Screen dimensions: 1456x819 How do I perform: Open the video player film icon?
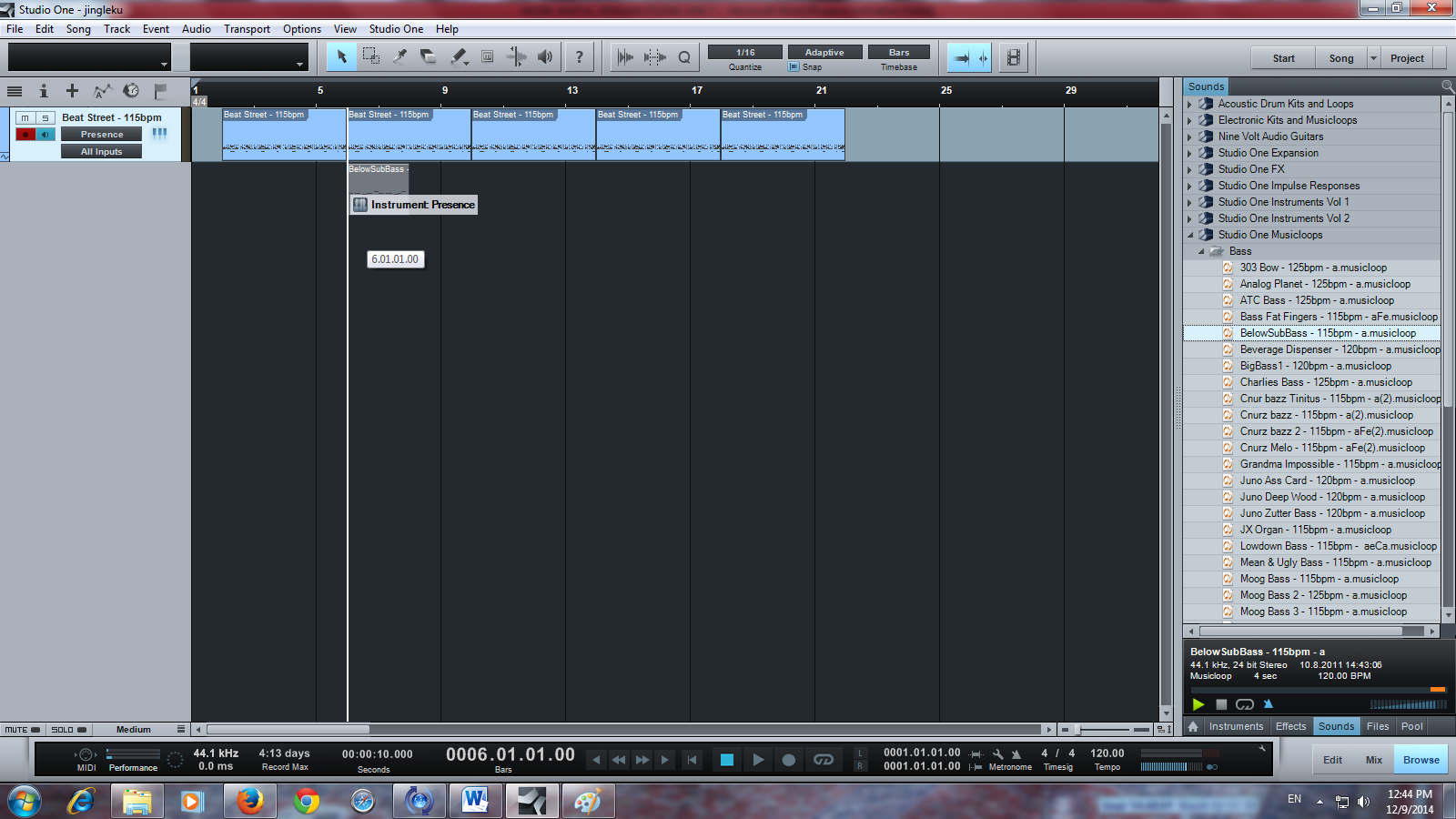[x=1013, y=57]
